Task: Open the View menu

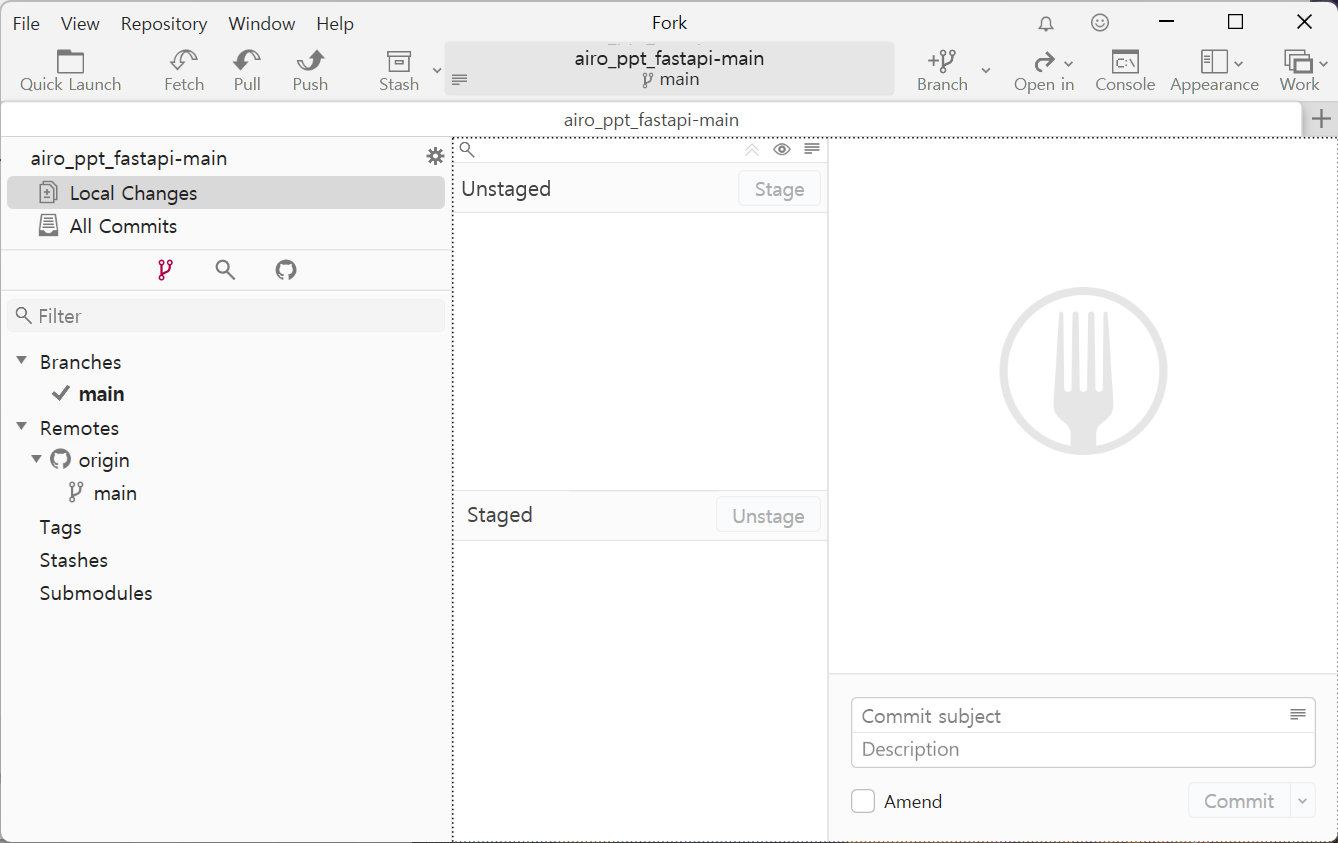Action: [x=80, y=23]
